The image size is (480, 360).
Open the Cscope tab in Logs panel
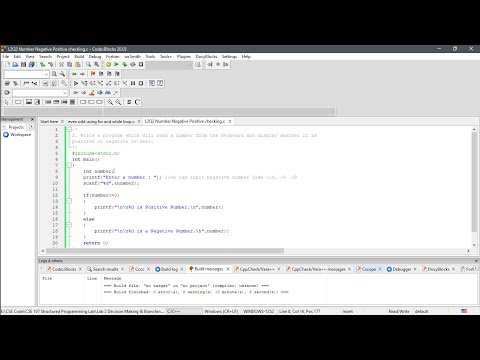369,269
